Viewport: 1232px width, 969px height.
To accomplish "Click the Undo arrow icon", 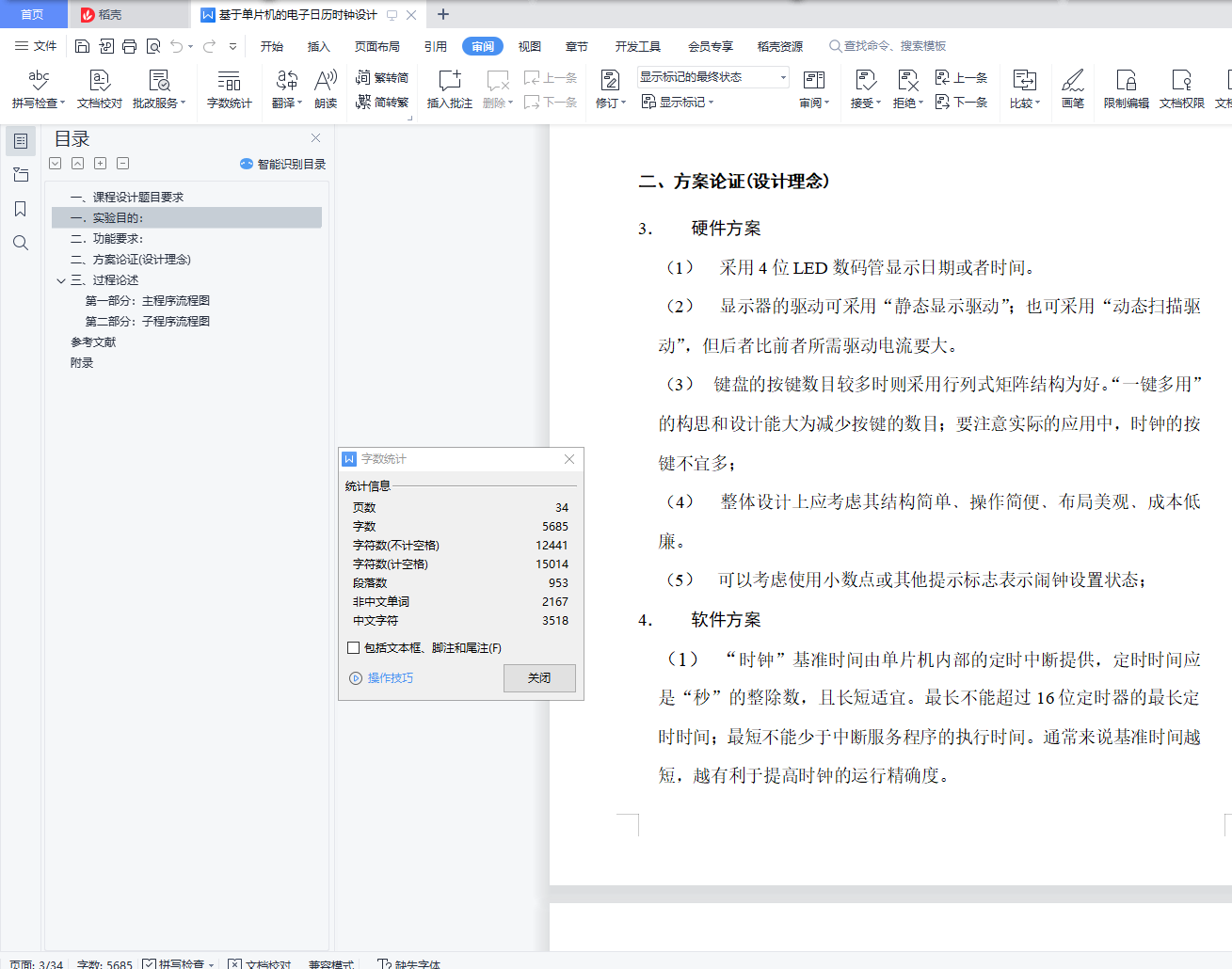I will [x=176, y=46].
